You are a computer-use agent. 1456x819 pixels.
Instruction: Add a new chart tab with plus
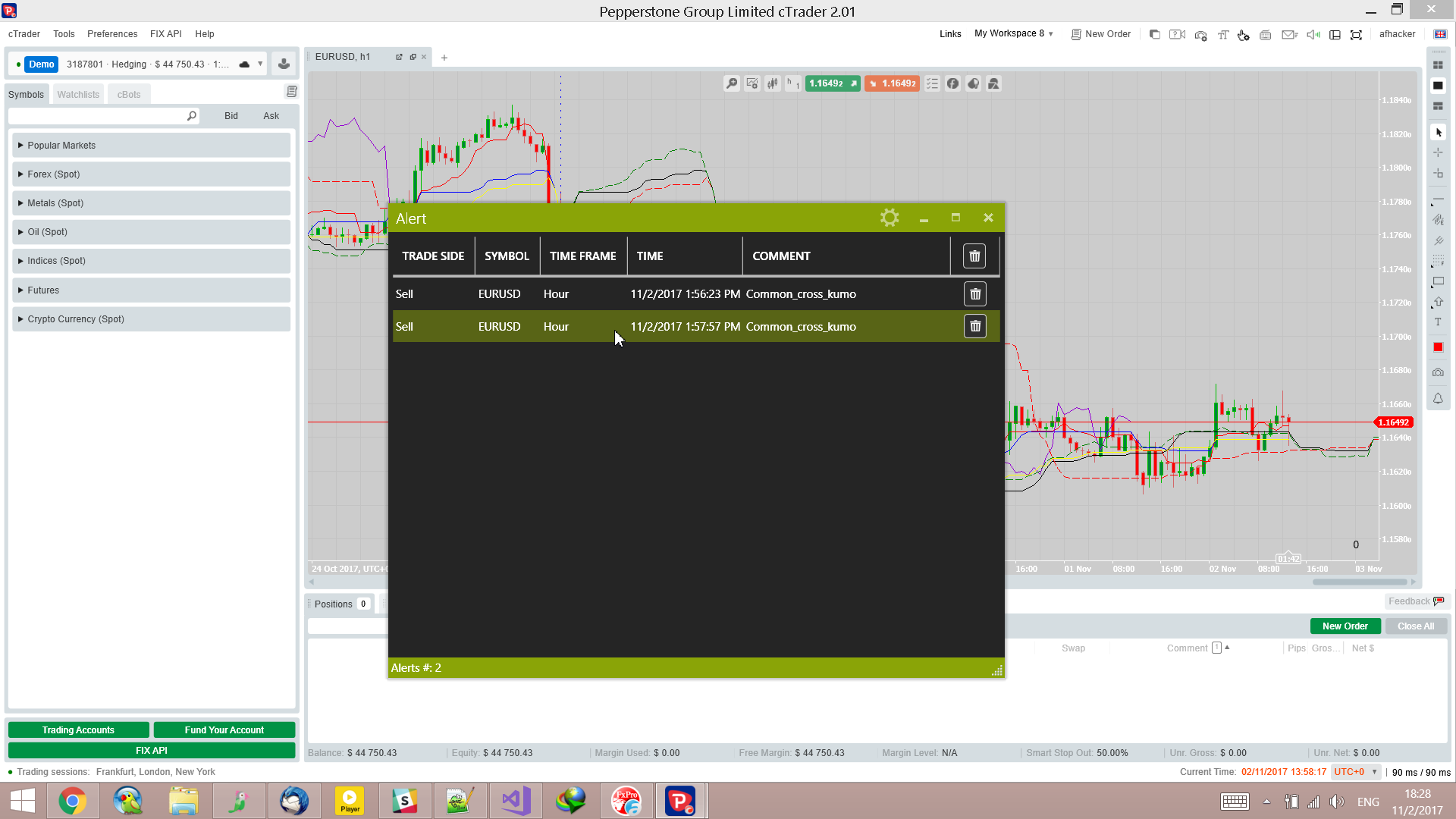(444, 58)
